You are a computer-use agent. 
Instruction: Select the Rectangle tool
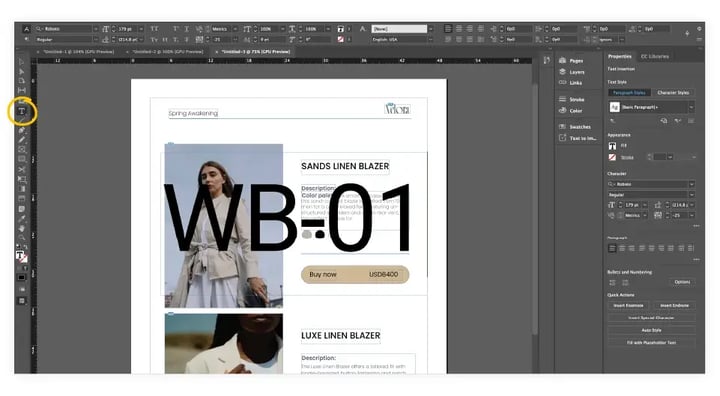(22, 159)
